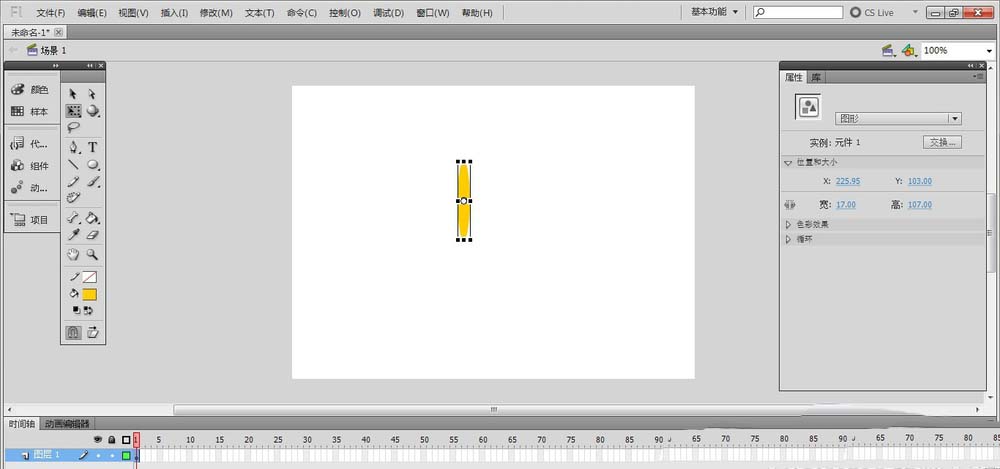Viewport: 1000px width, 469px height.
Task: Select the Text tool
Action: (x=92, y=147)
